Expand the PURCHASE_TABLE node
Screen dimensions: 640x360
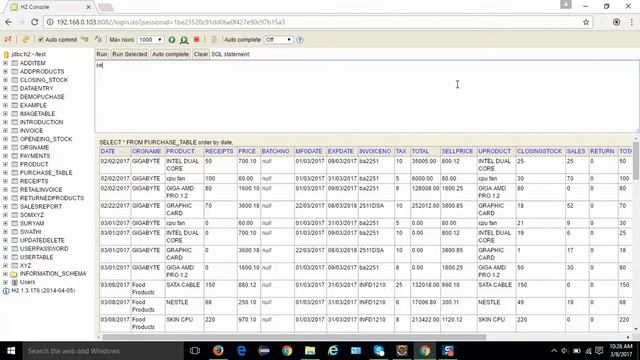point(5,173)
